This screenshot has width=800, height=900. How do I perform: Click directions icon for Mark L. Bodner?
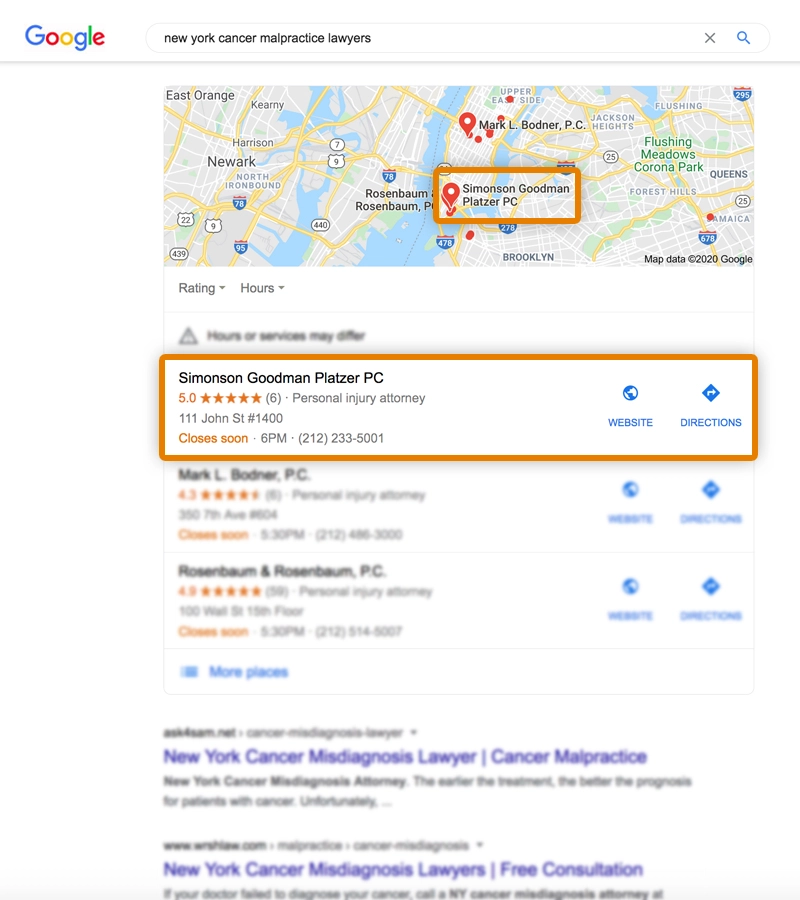point(710,490)
